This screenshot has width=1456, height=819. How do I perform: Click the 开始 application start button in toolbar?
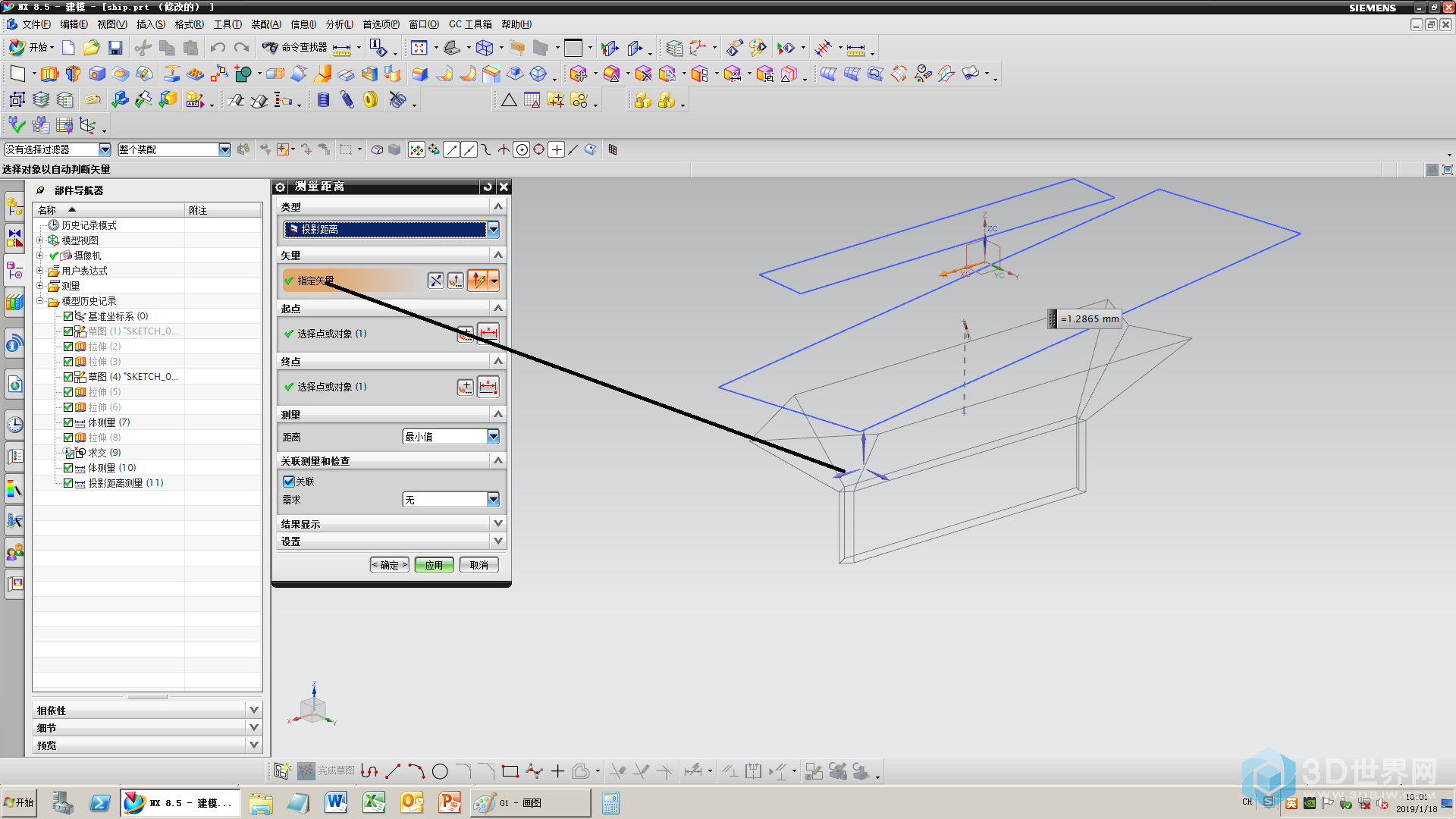point(31,48)
